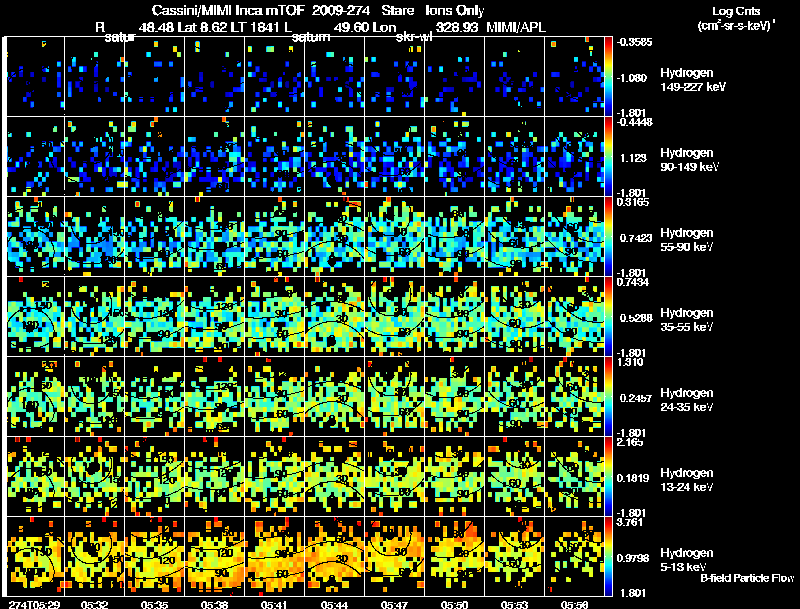This screenshot has width=800, height=609.
Task: Click the Hydrogen 149-227 keV row label
Action: (693, 80)
